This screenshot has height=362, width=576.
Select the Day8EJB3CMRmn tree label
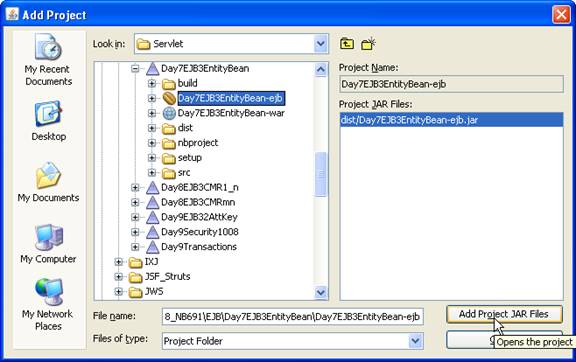[x=198, y=202]
